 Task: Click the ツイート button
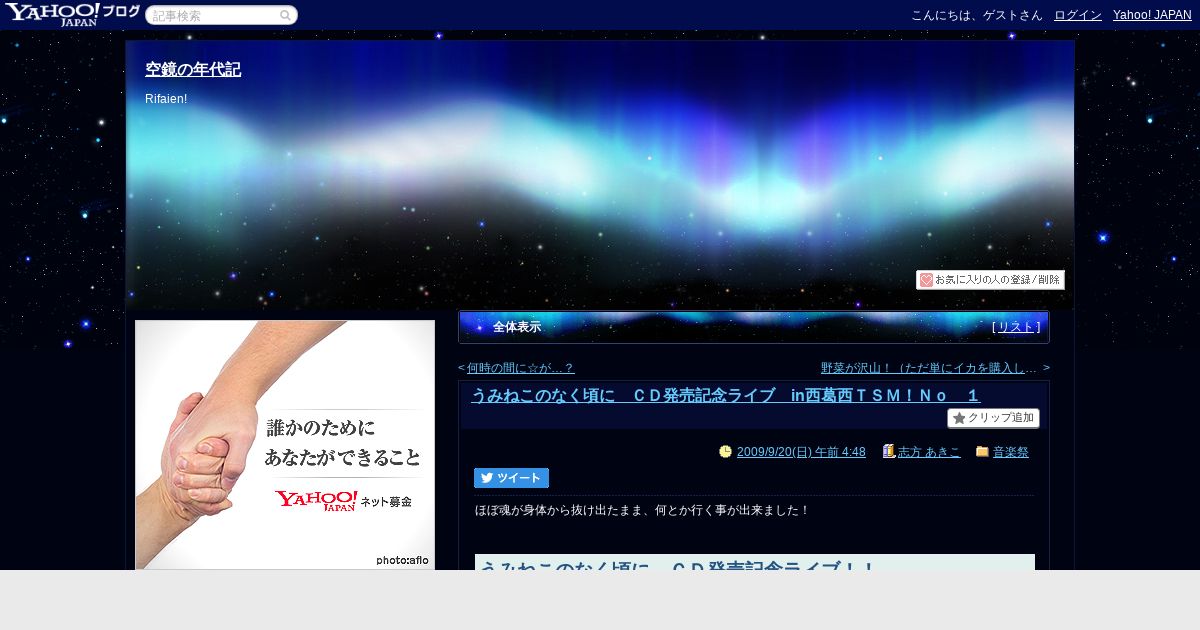(511, 478)
